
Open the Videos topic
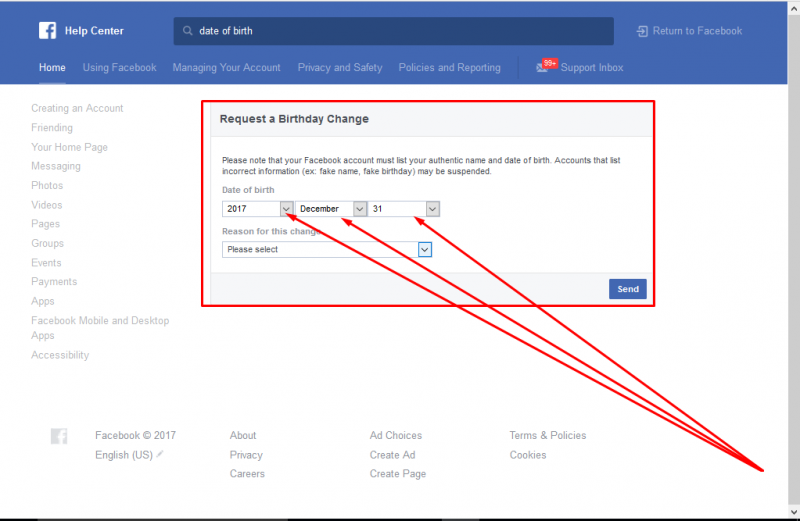click(x=46, y=205)
